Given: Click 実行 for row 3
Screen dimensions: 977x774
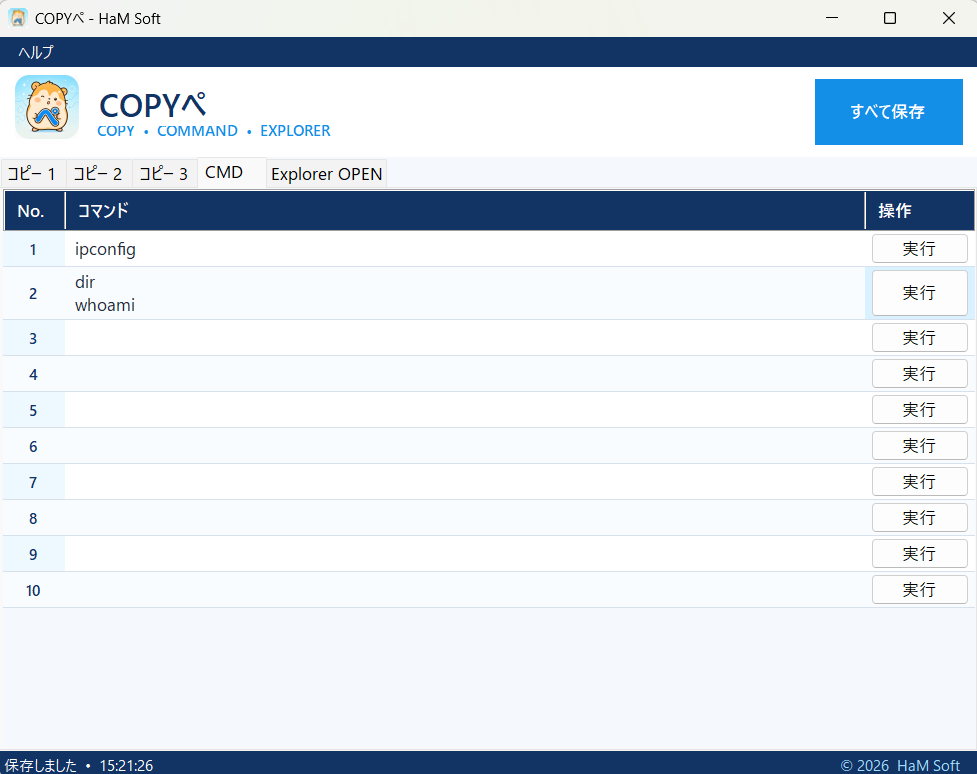Looking at the screenshot, I should (919, 338).
